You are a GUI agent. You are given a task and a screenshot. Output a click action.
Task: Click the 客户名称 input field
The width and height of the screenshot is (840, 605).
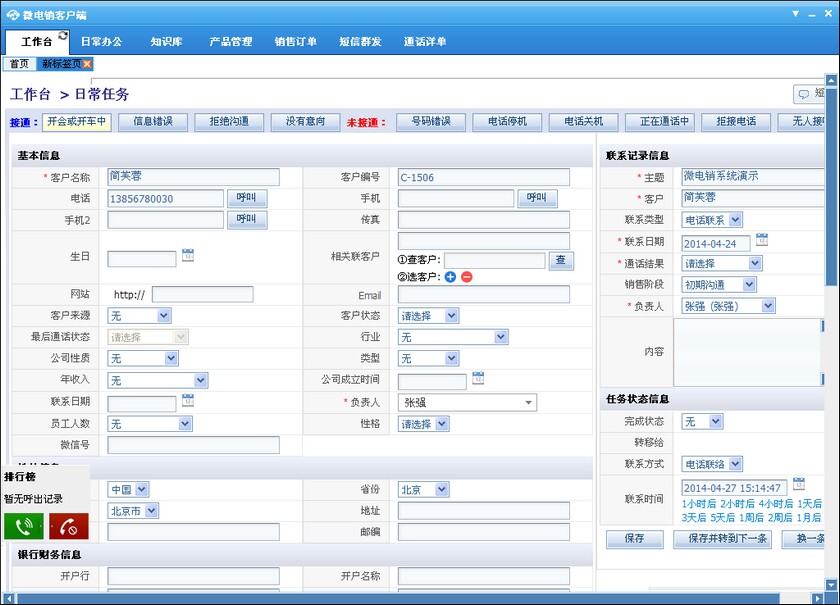click(x=193, y=177)
